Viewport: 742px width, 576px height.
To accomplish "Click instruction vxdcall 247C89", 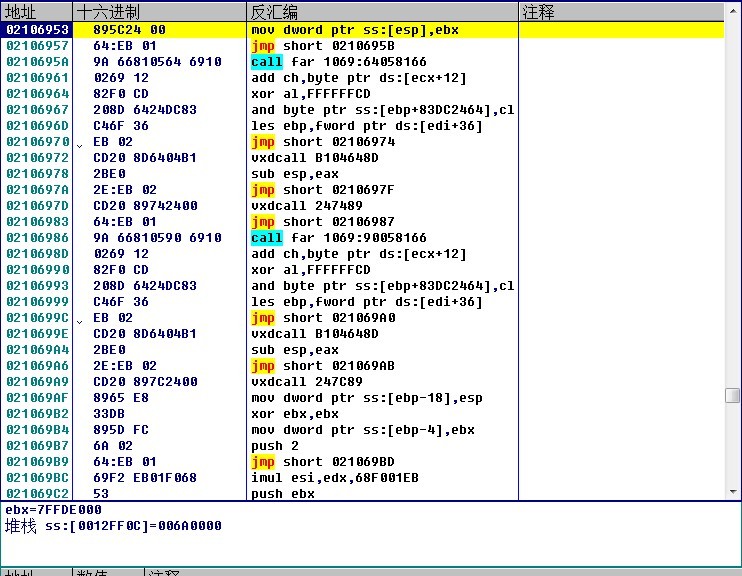I will click(307, 382).
